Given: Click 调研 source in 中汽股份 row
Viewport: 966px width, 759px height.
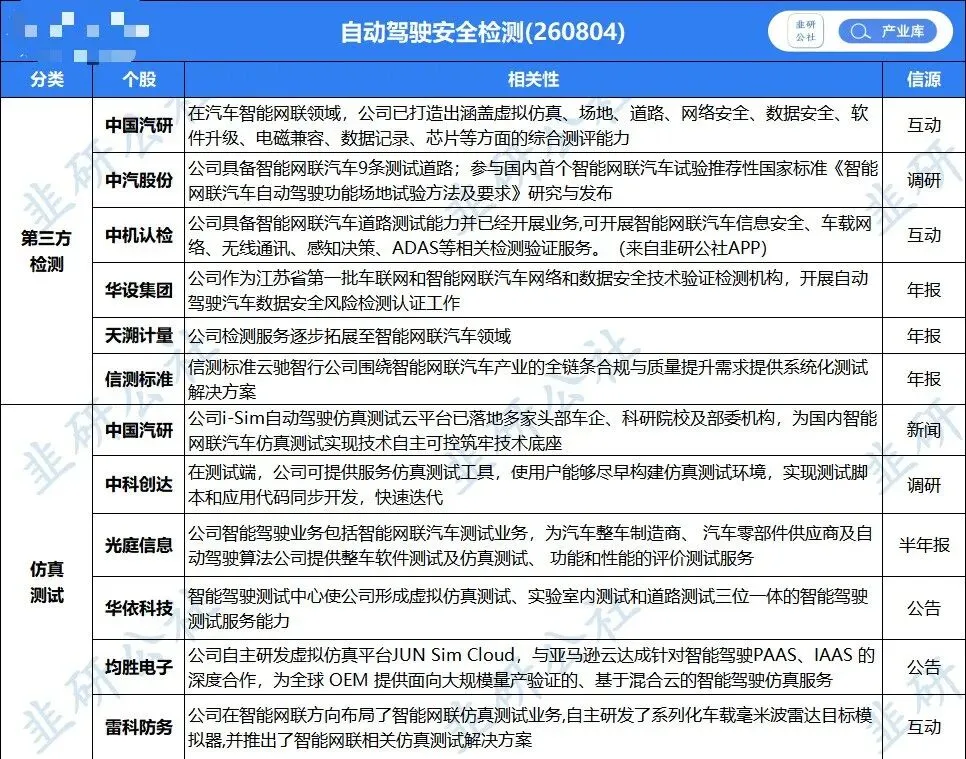Looking at the screenshot, I should [x=923, y=181].
